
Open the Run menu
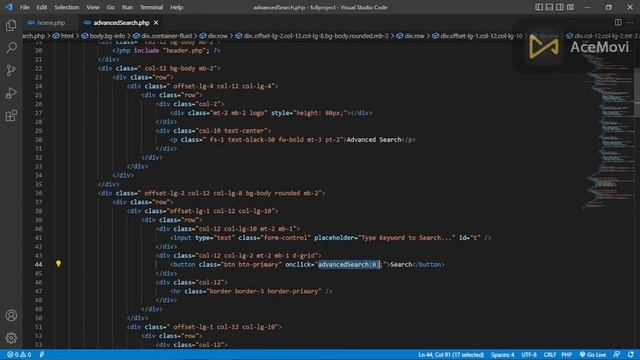pyautogui.click(x=127, y=7)
